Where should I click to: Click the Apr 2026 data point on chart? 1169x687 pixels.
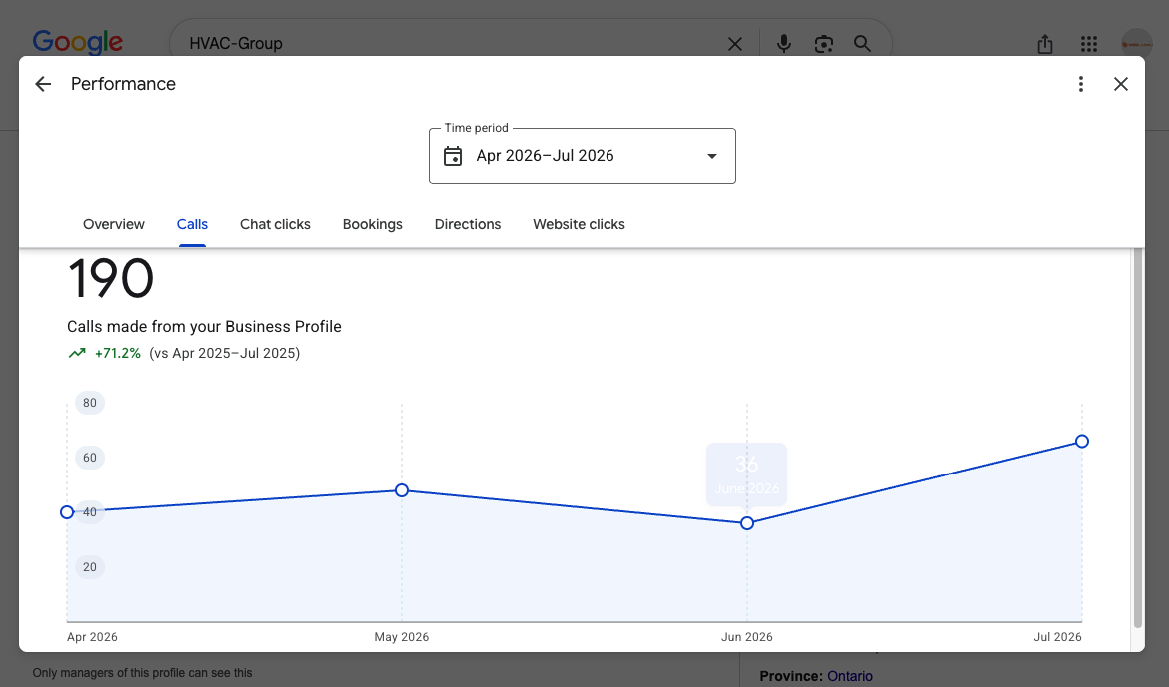(x=67, y=512)
